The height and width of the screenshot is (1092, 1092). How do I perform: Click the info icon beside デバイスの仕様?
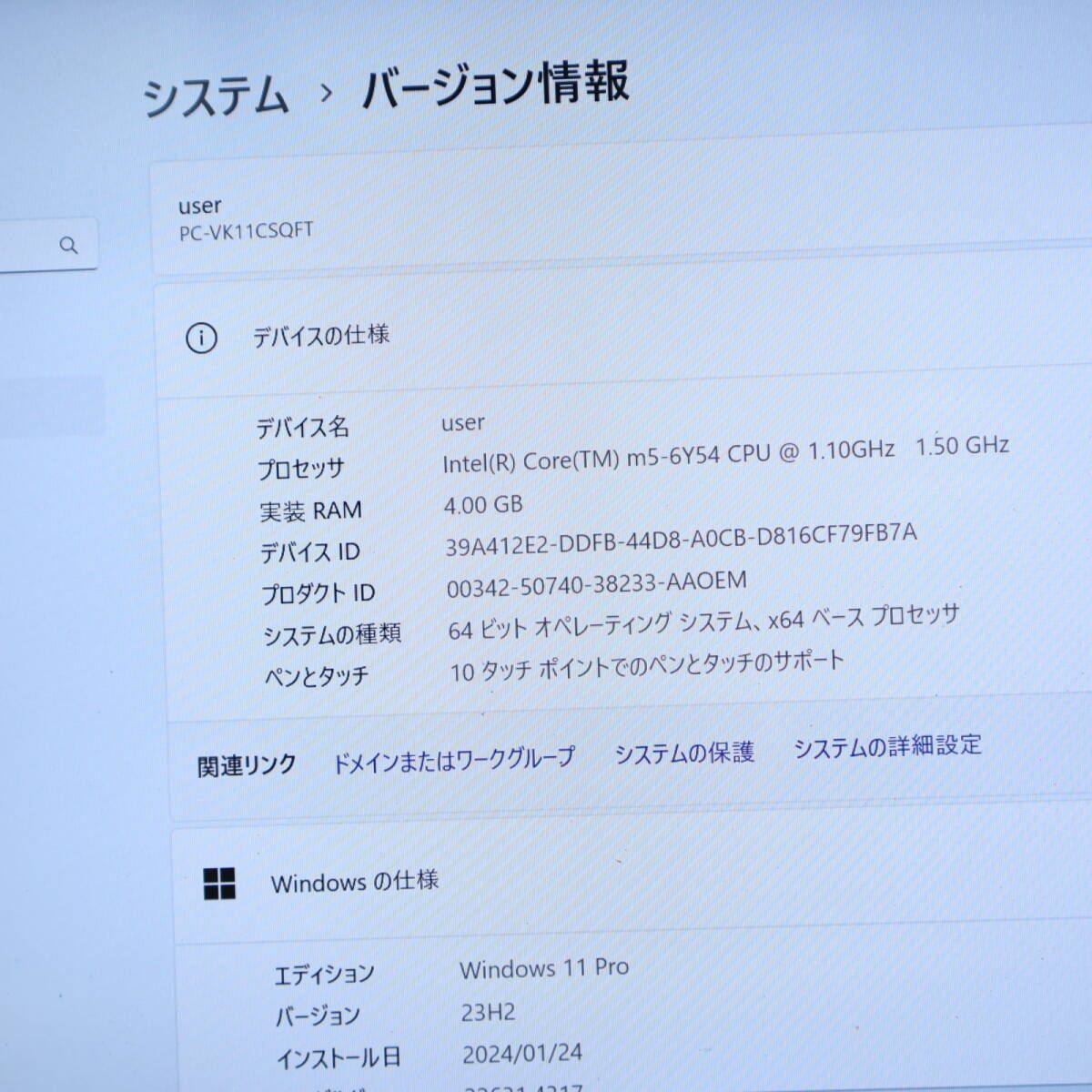[201, 339]
